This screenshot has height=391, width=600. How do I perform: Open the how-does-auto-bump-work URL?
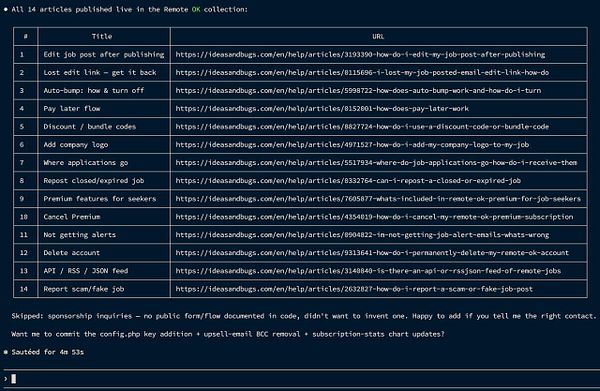point(358,90)
